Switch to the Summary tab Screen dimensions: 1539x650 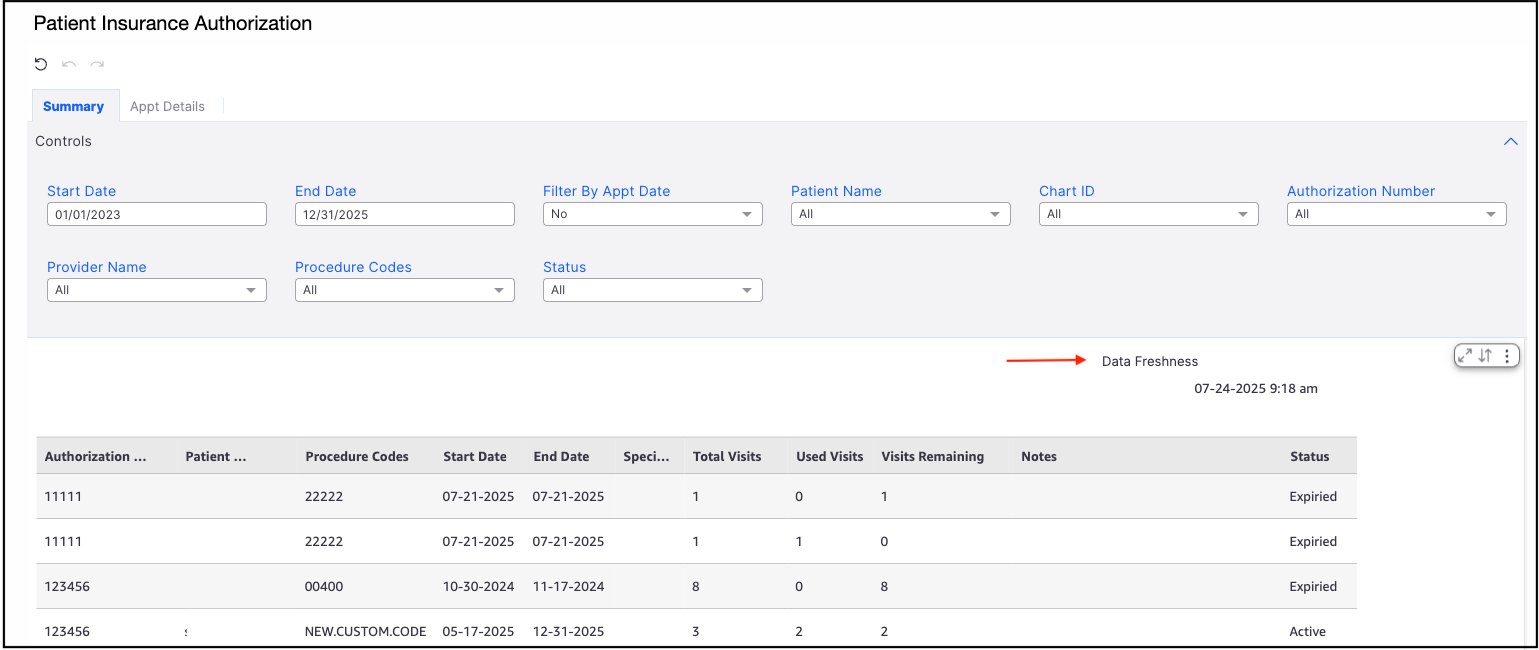pos(73,106)
